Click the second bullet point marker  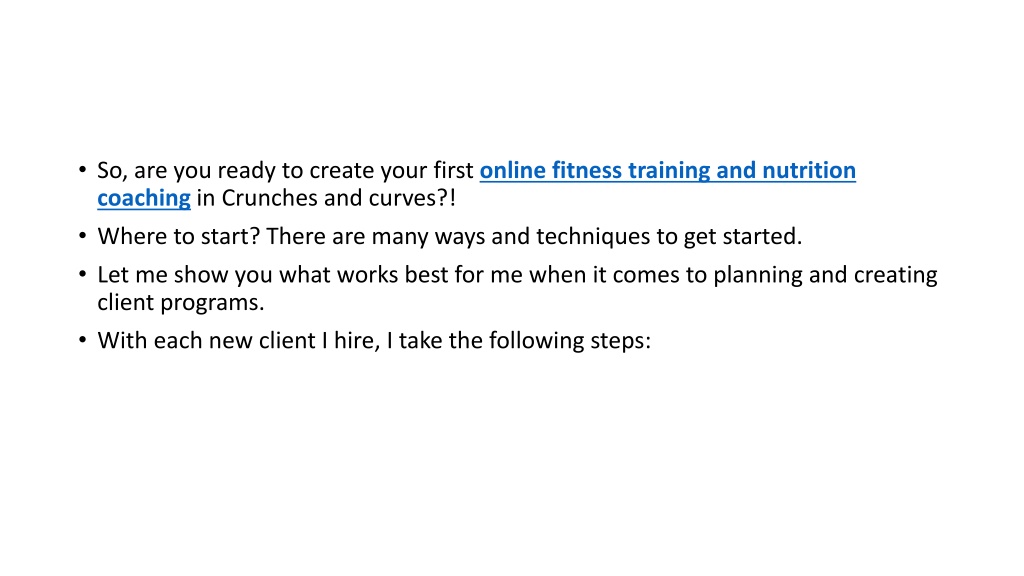tap(82, 236)
